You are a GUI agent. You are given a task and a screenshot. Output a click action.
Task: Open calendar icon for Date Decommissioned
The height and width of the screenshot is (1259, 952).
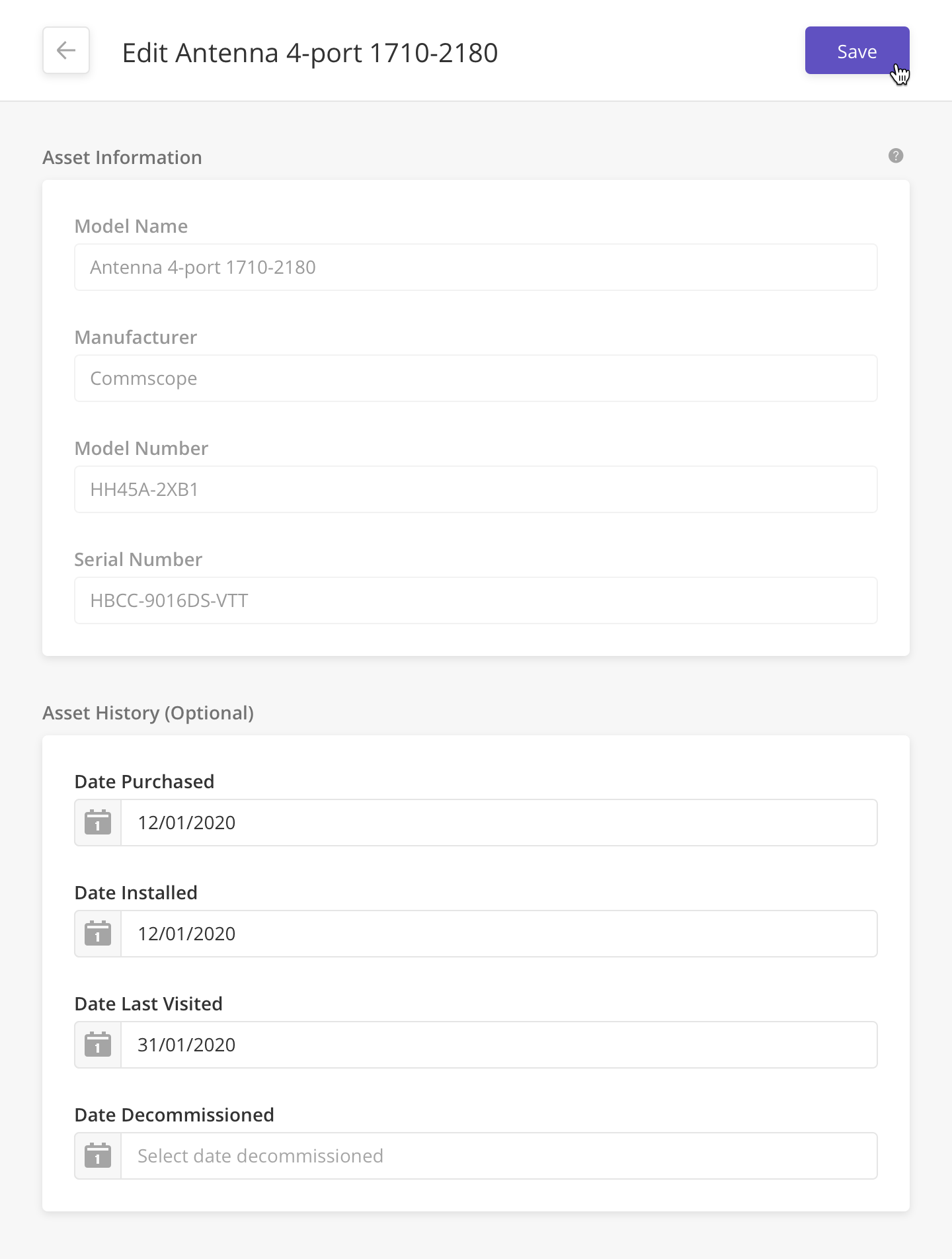point(98,1156)
